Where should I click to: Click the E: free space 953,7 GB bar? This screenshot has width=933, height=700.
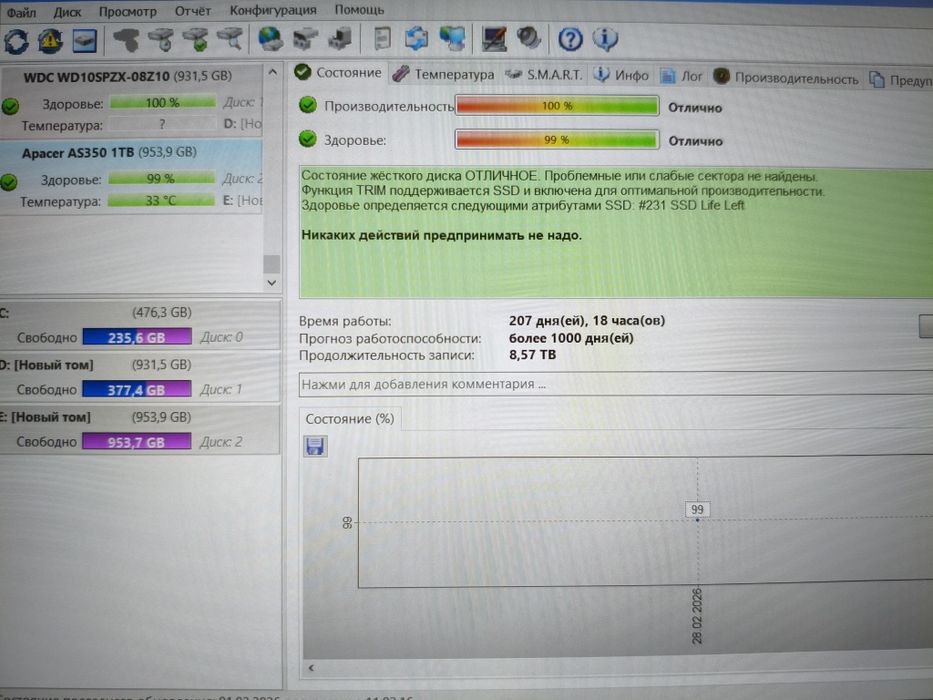coord(136,442)
